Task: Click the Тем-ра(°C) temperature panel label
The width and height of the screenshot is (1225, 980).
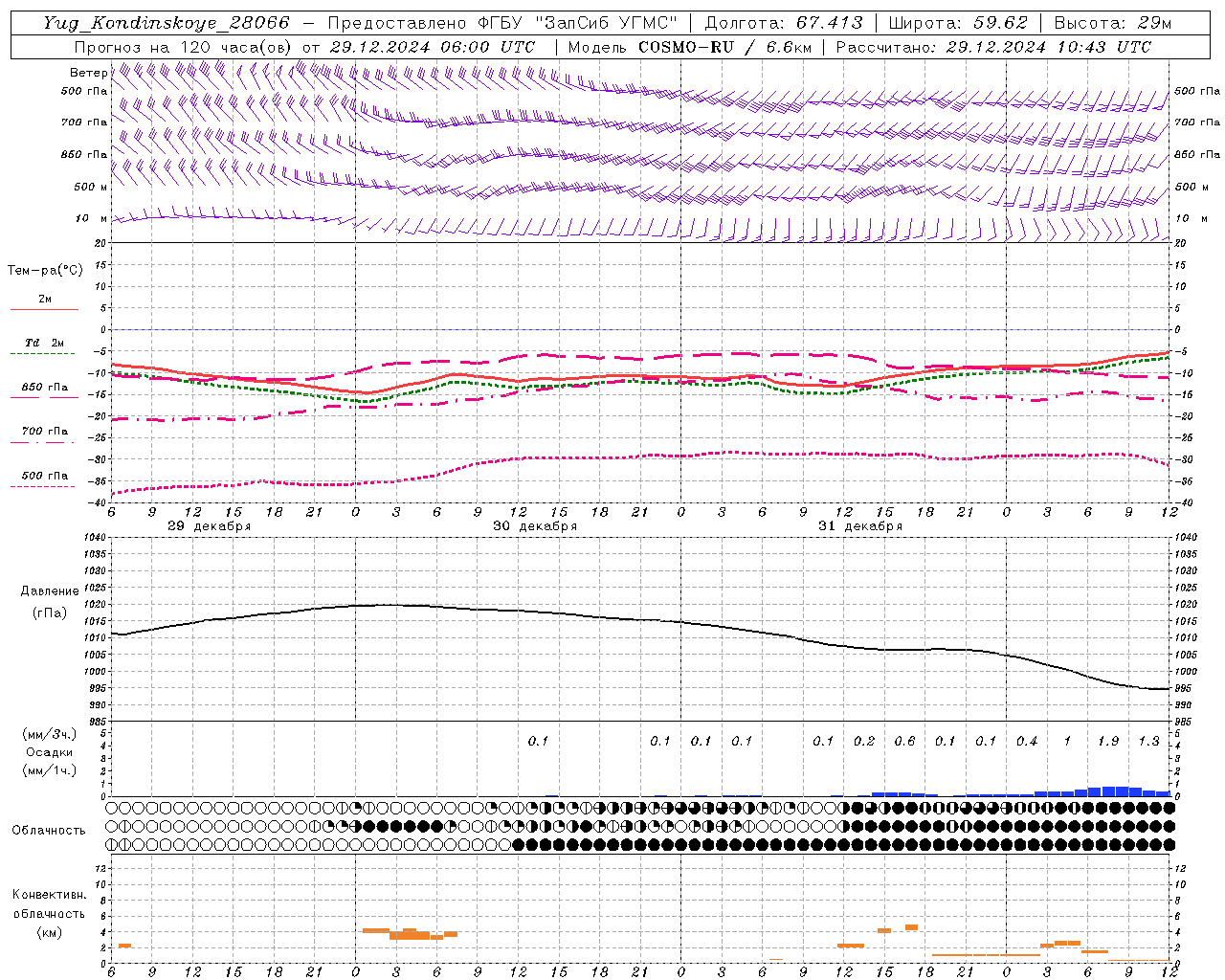Action: pos(45,271)
